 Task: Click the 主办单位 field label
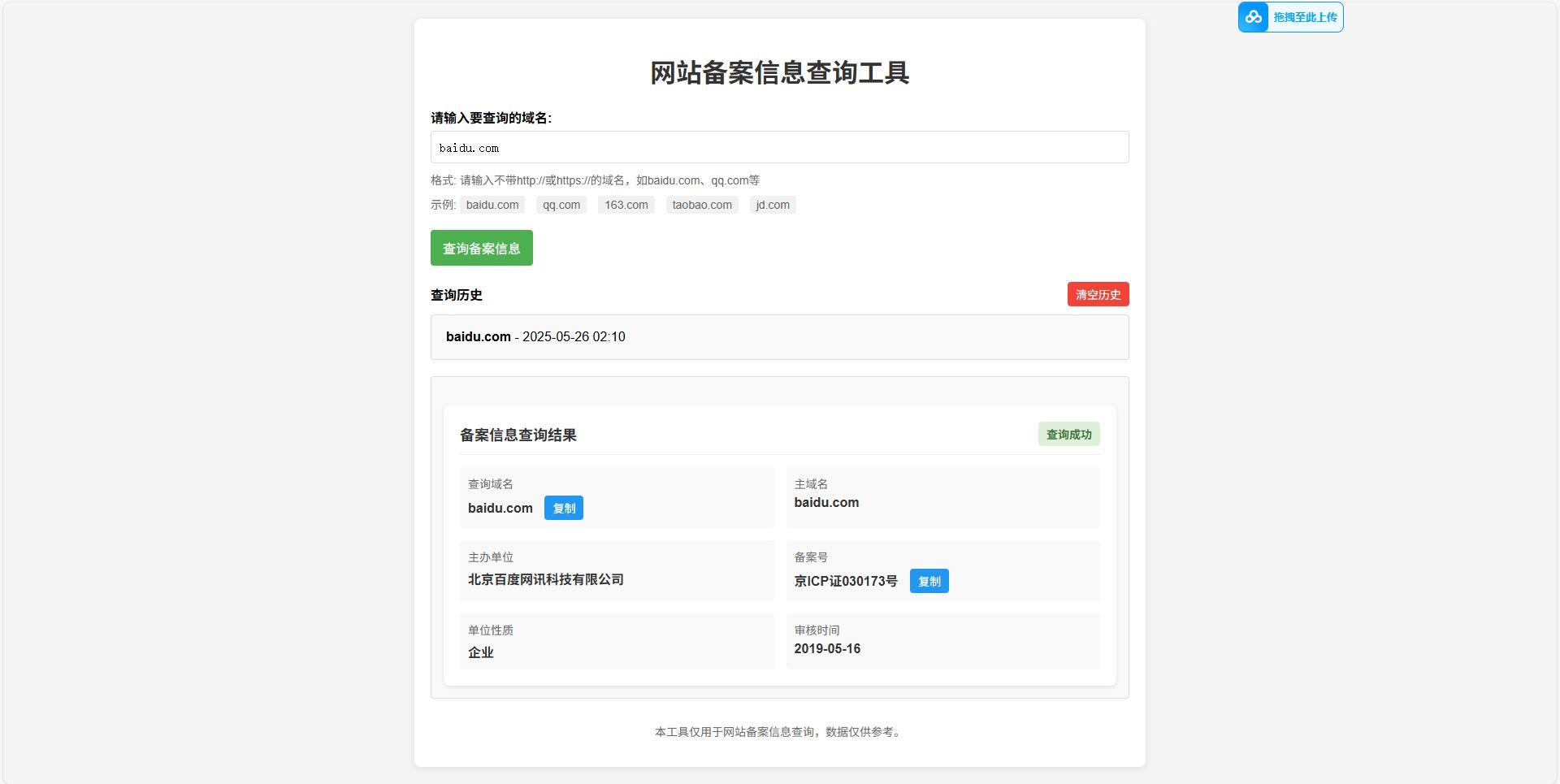(491, 557)
